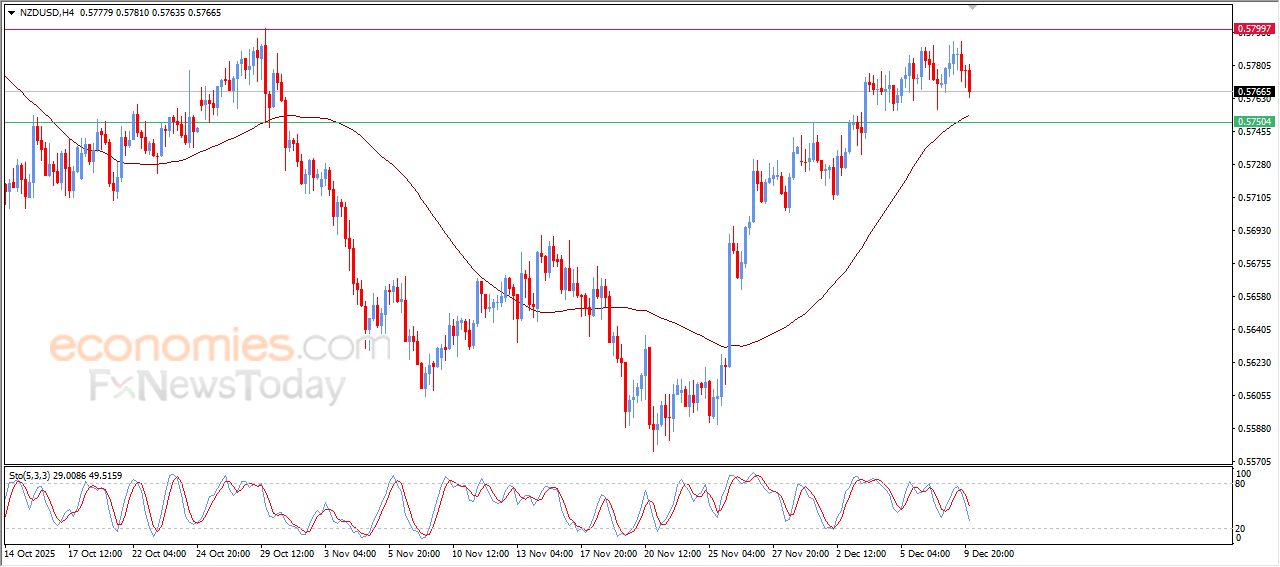Click the gray chart shift marker at top
The image size is (1280, 567).
(972, 8)
